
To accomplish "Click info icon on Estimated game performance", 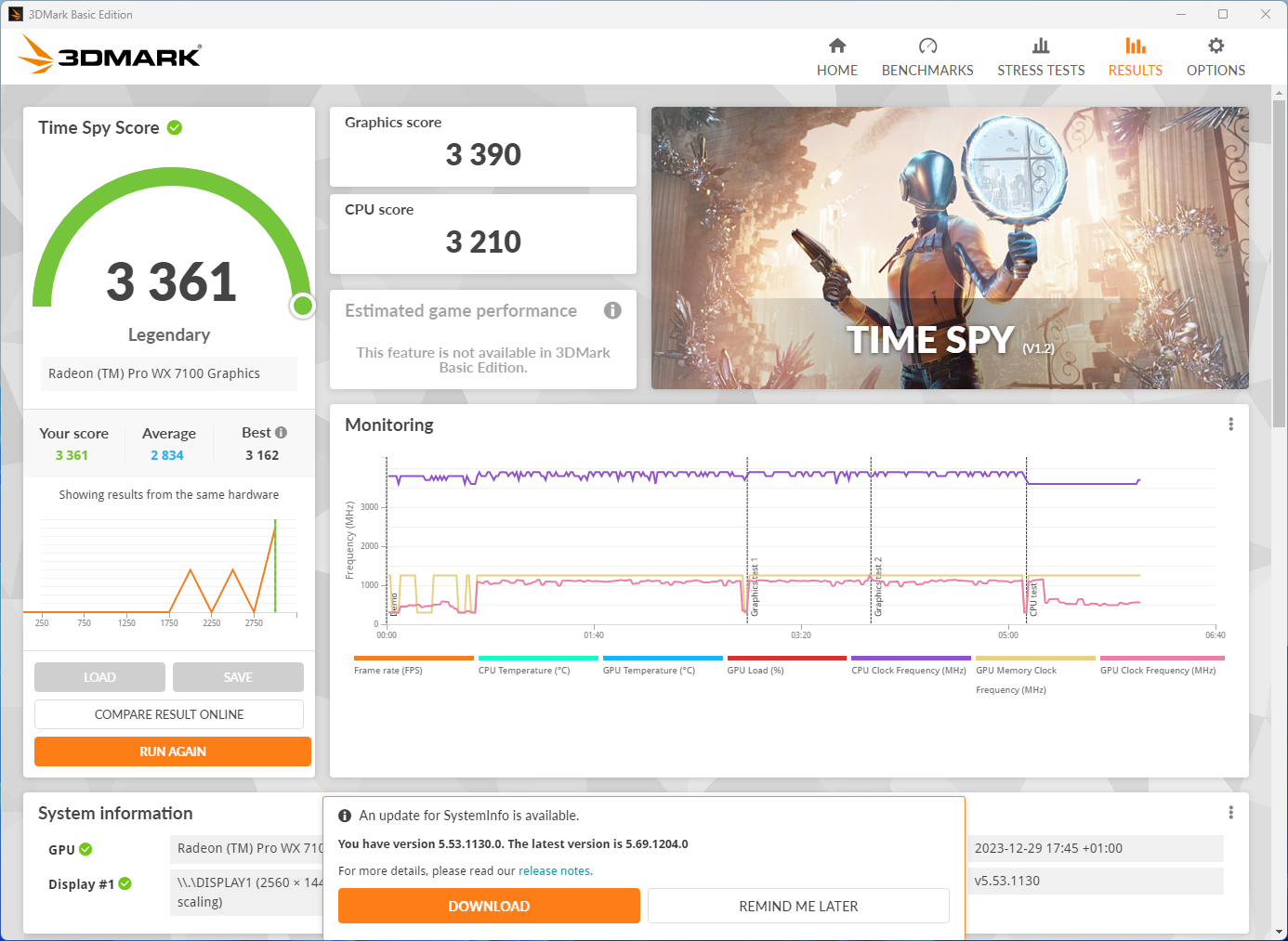I will 612,310.
